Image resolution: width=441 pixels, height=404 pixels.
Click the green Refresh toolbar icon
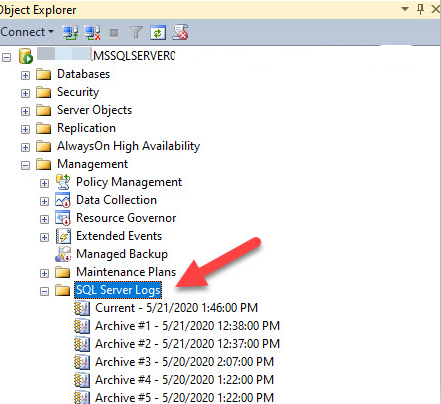[x=158, y=33]
